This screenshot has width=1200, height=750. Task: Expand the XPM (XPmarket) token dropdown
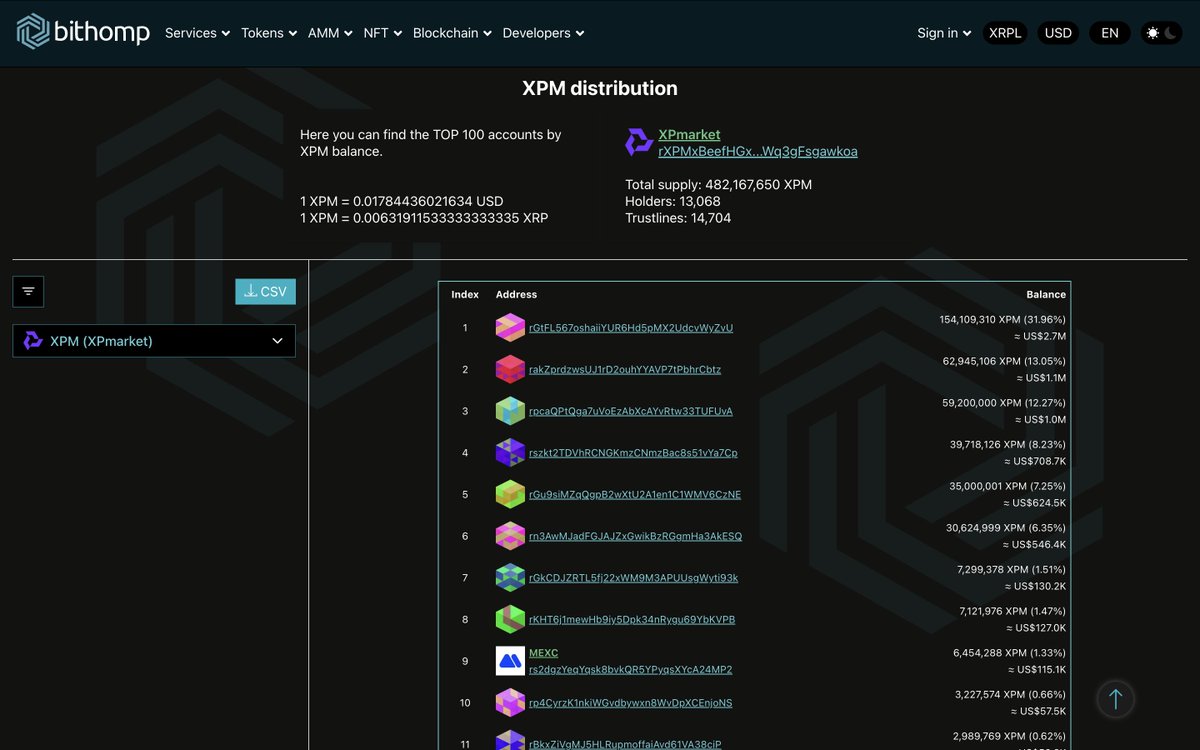154,341
